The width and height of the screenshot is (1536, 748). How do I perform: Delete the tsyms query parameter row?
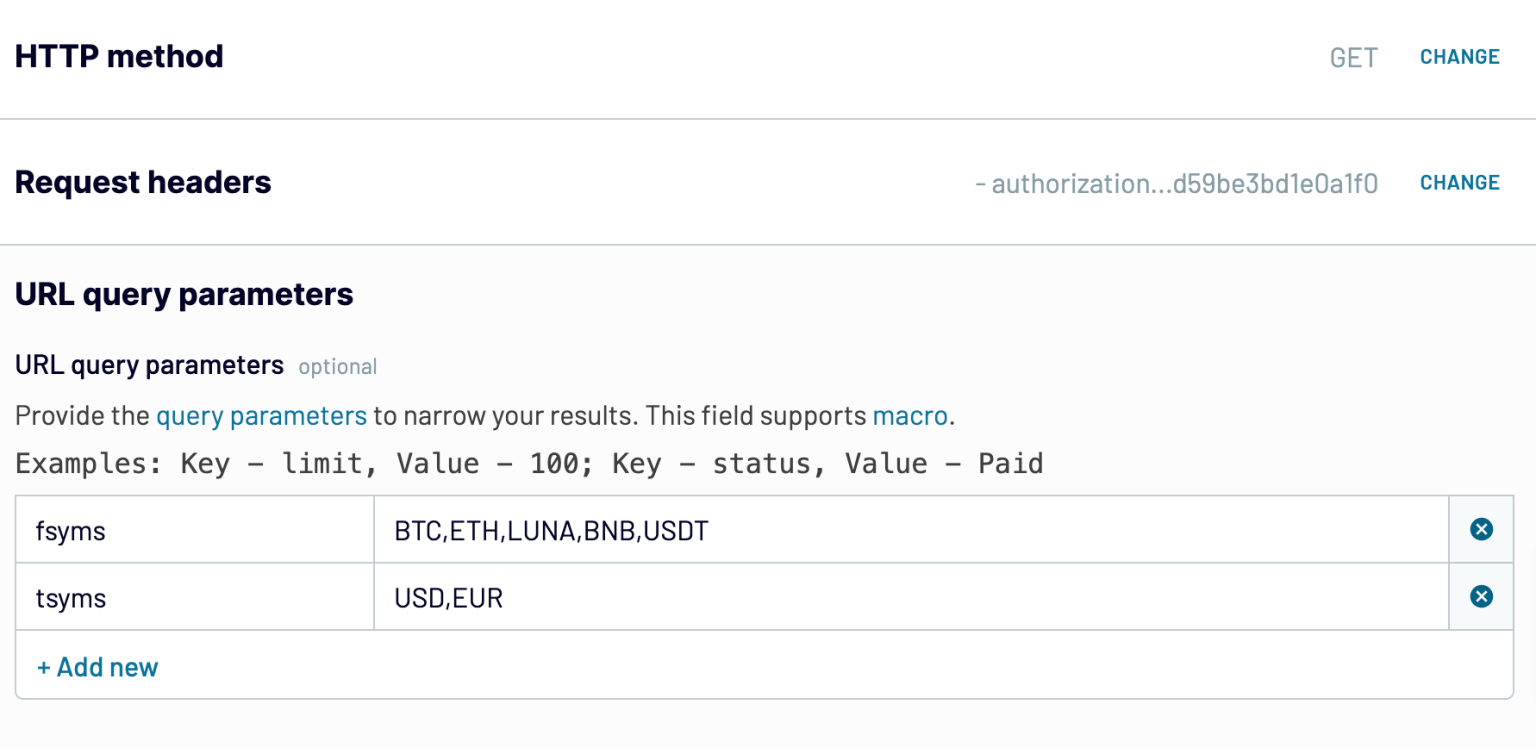coord(1481,597)
